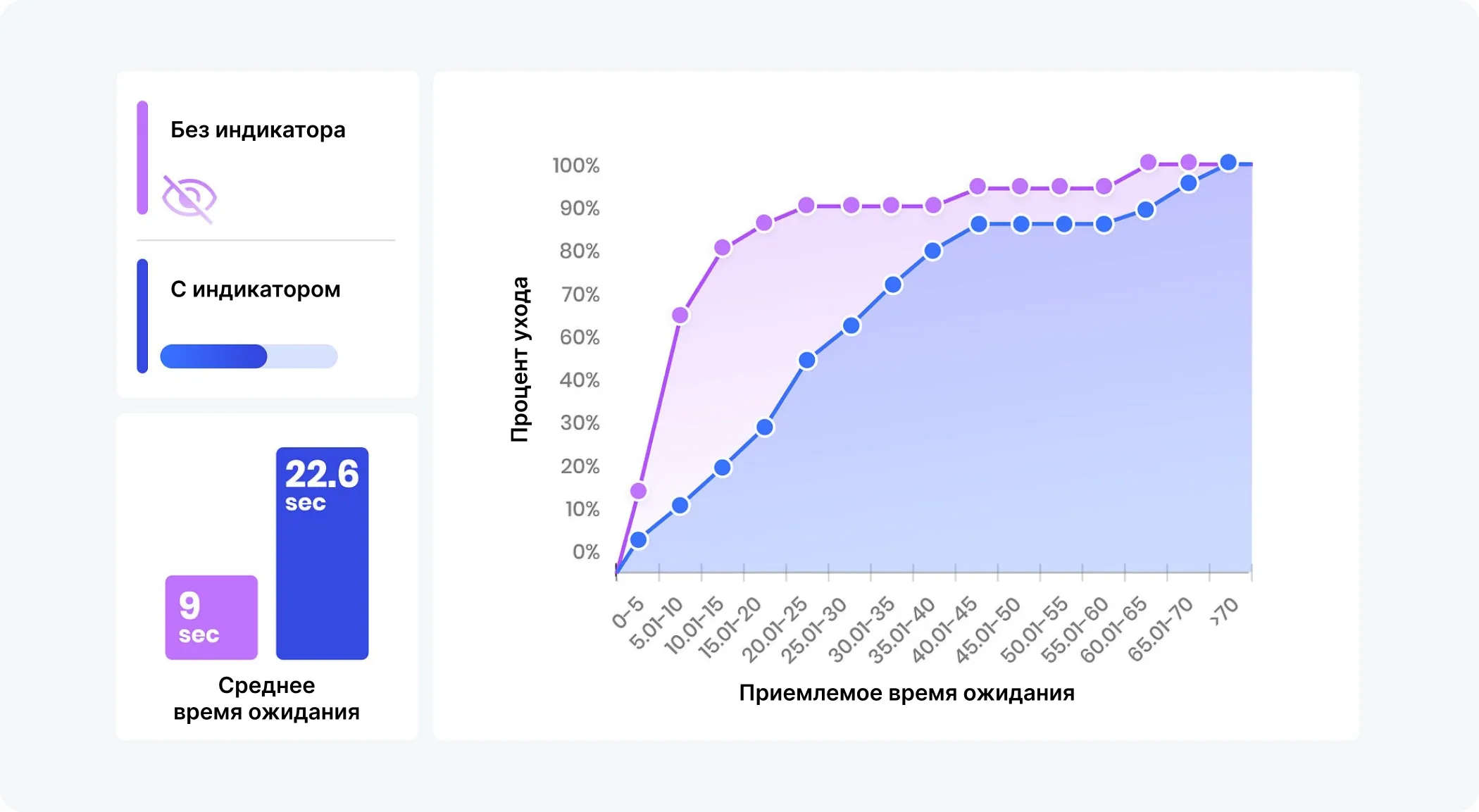Click the 'Приемлемое время ожидания' axis title

click(906, 693)
